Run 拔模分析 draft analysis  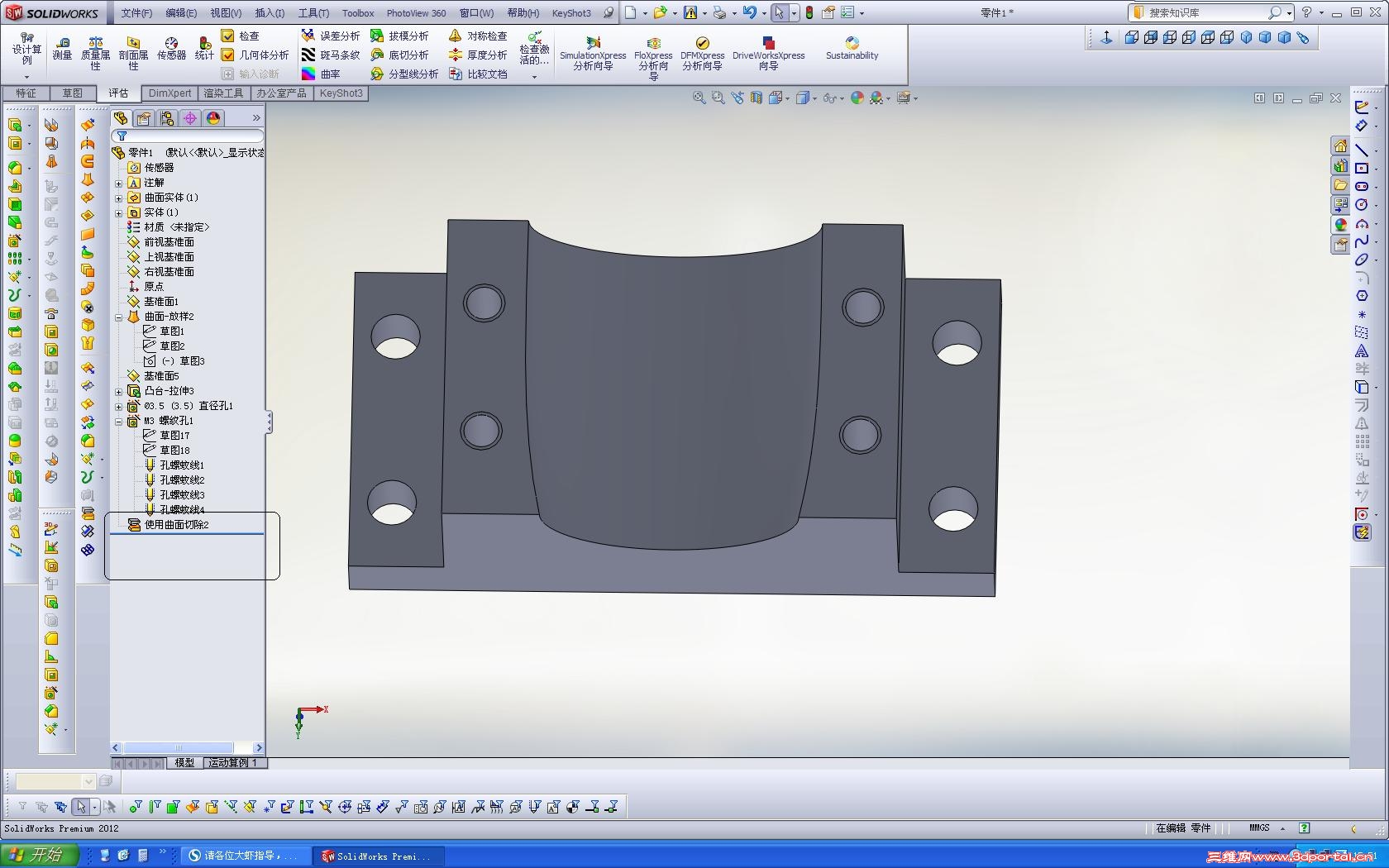click(x=399, y=36)
